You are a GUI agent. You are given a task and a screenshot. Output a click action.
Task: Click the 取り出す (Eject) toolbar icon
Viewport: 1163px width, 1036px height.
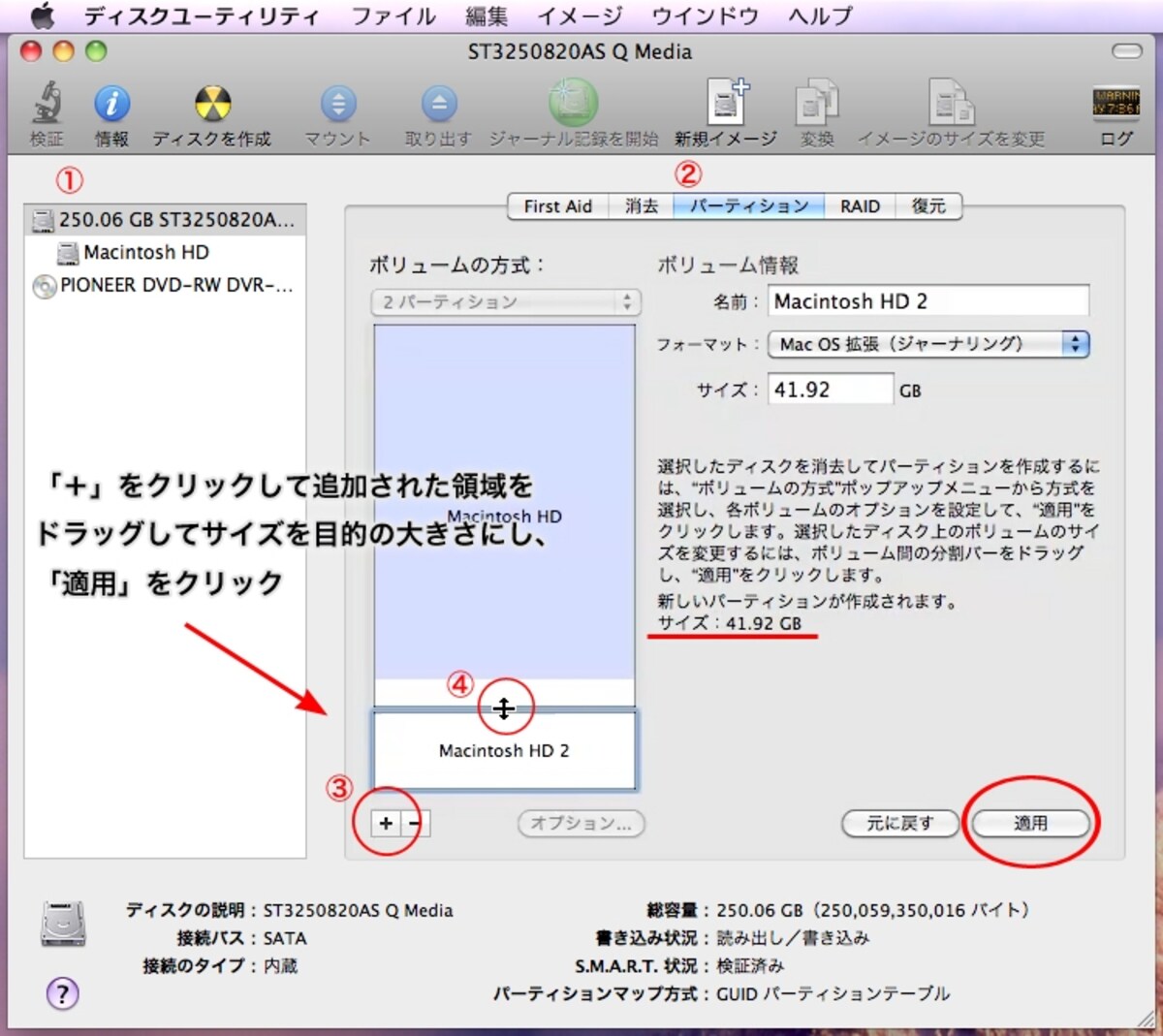pos(438,103)
